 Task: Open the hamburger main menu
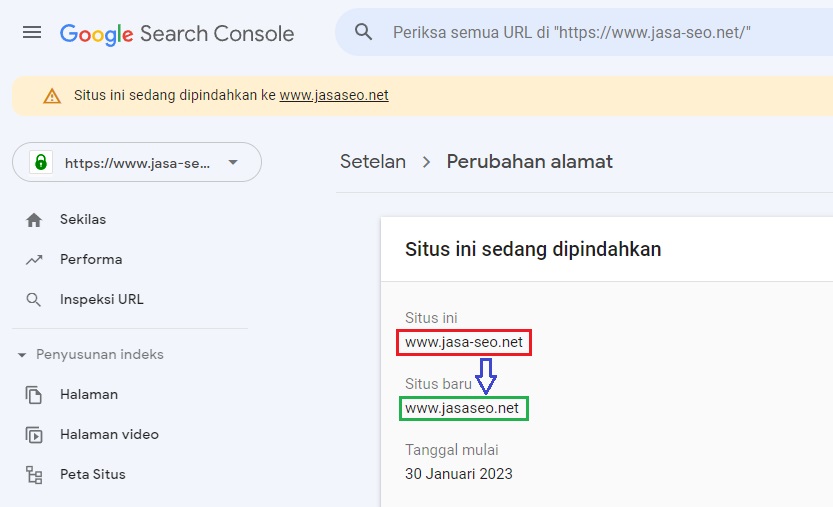coord(32,33)
